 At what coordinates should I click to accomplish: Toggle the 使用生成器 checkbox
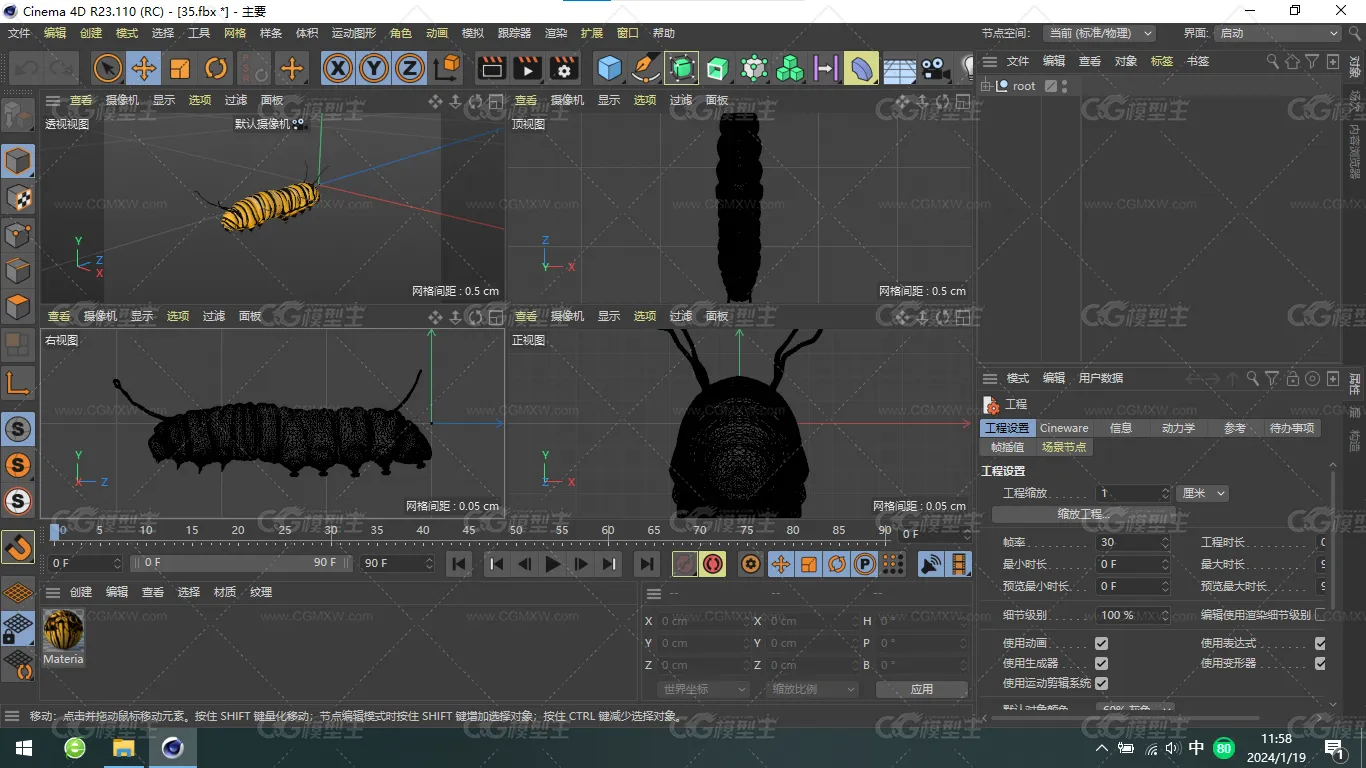pyautogui.click(x=1101, y=663)
